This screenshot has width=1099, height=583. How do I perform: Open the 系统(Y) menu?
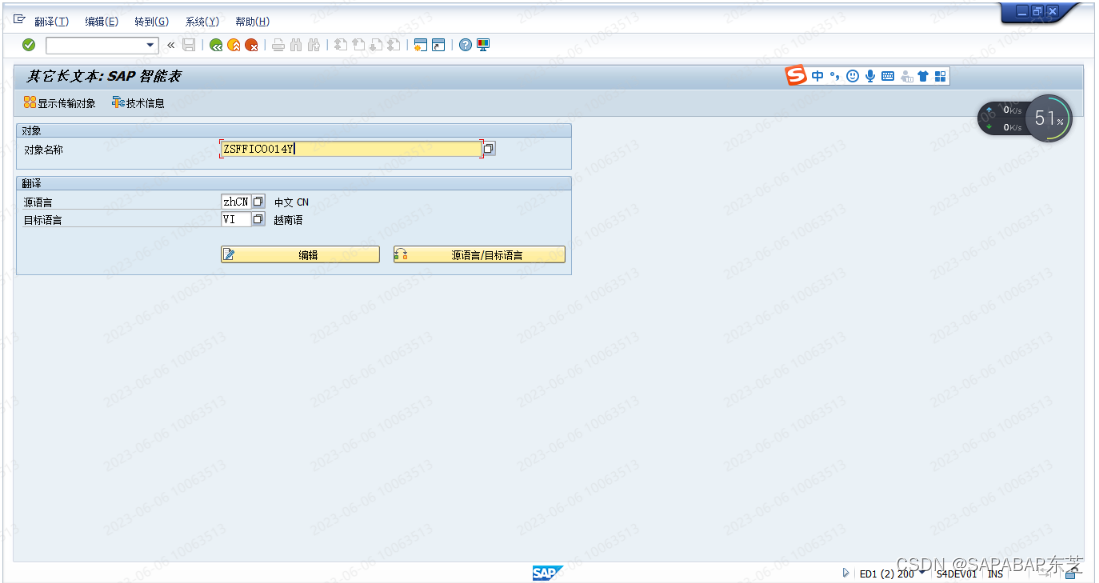(x=202, y=22)
